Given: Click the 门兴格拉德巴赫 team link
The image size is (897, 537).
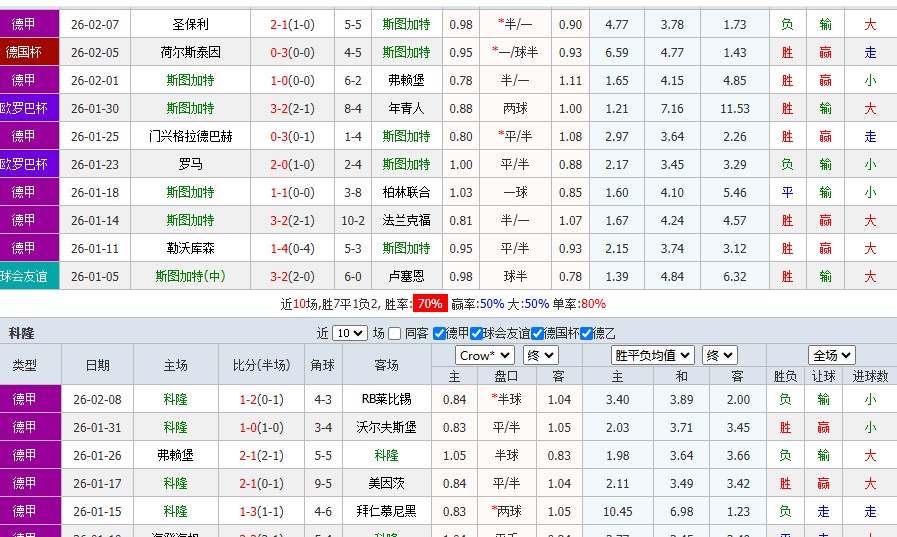Looking at the screenshot, I should point(190,136).
